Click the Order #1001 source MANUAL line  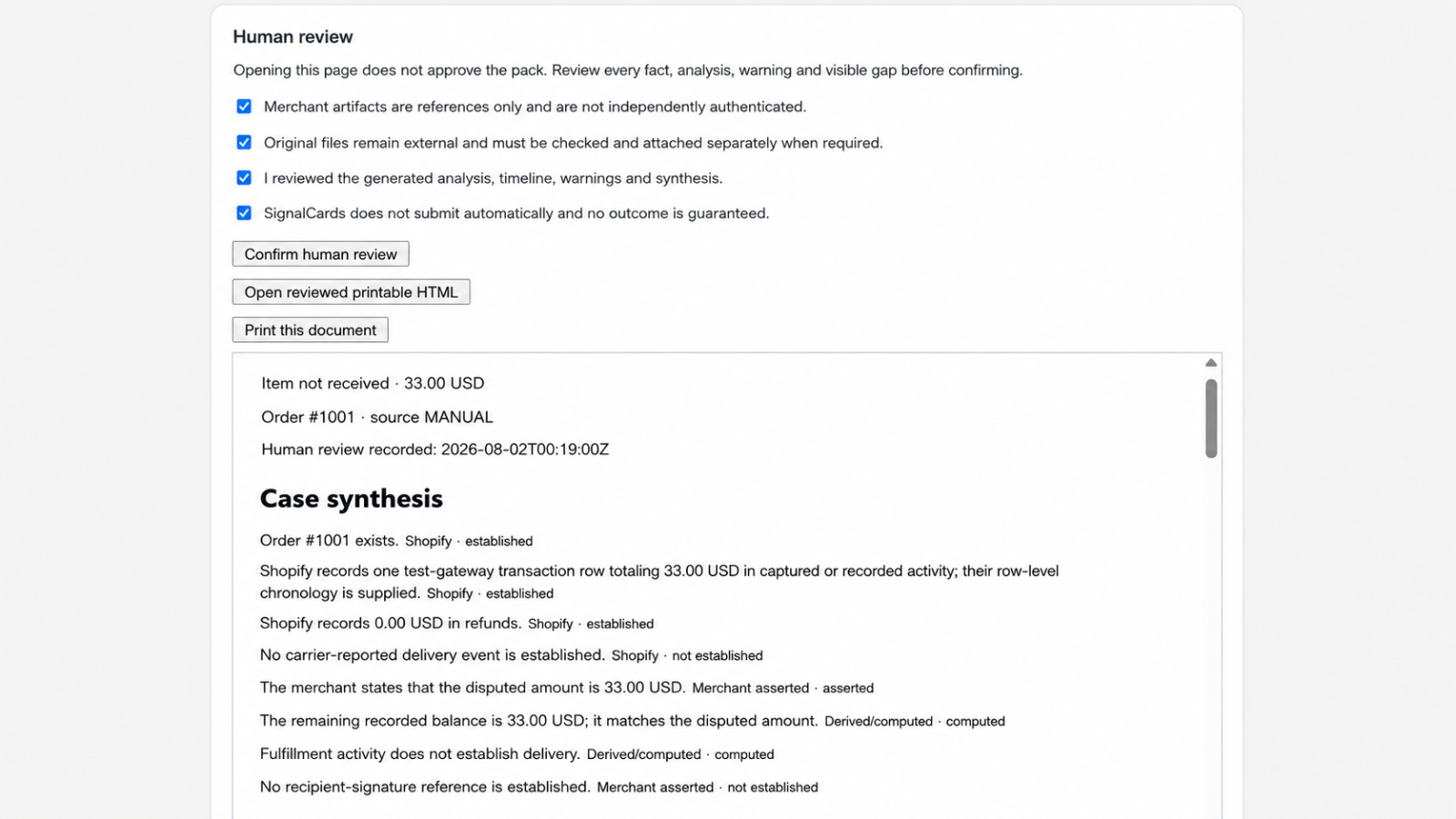pyautogui.click(x=378, y=417)
